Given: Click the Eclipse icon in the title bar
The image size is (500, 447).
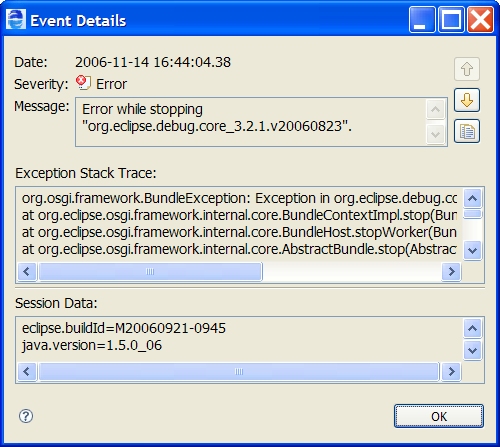Looking at the screenshot, I should (x=16, y=19).
